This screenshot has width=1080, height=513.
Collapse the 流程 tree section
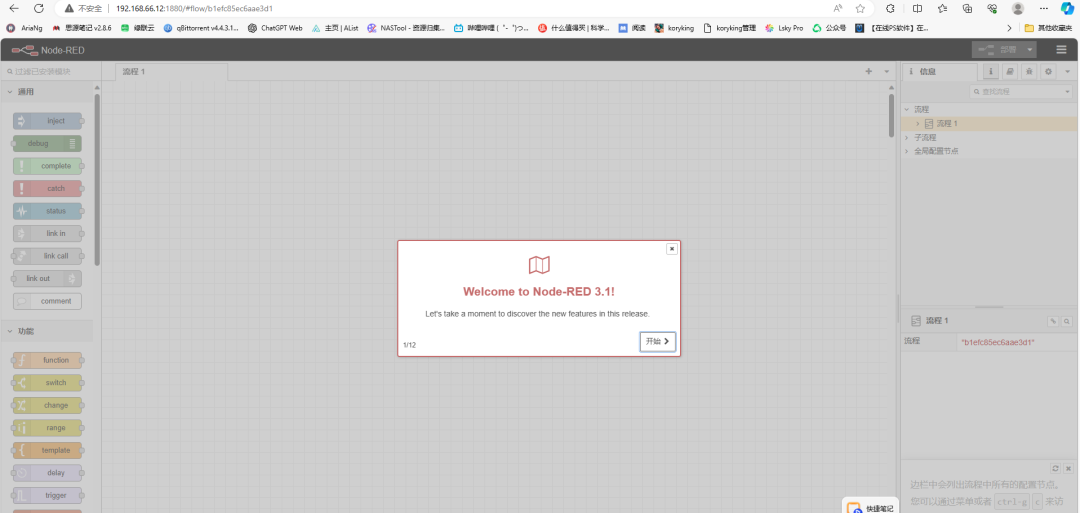point(907,109)
